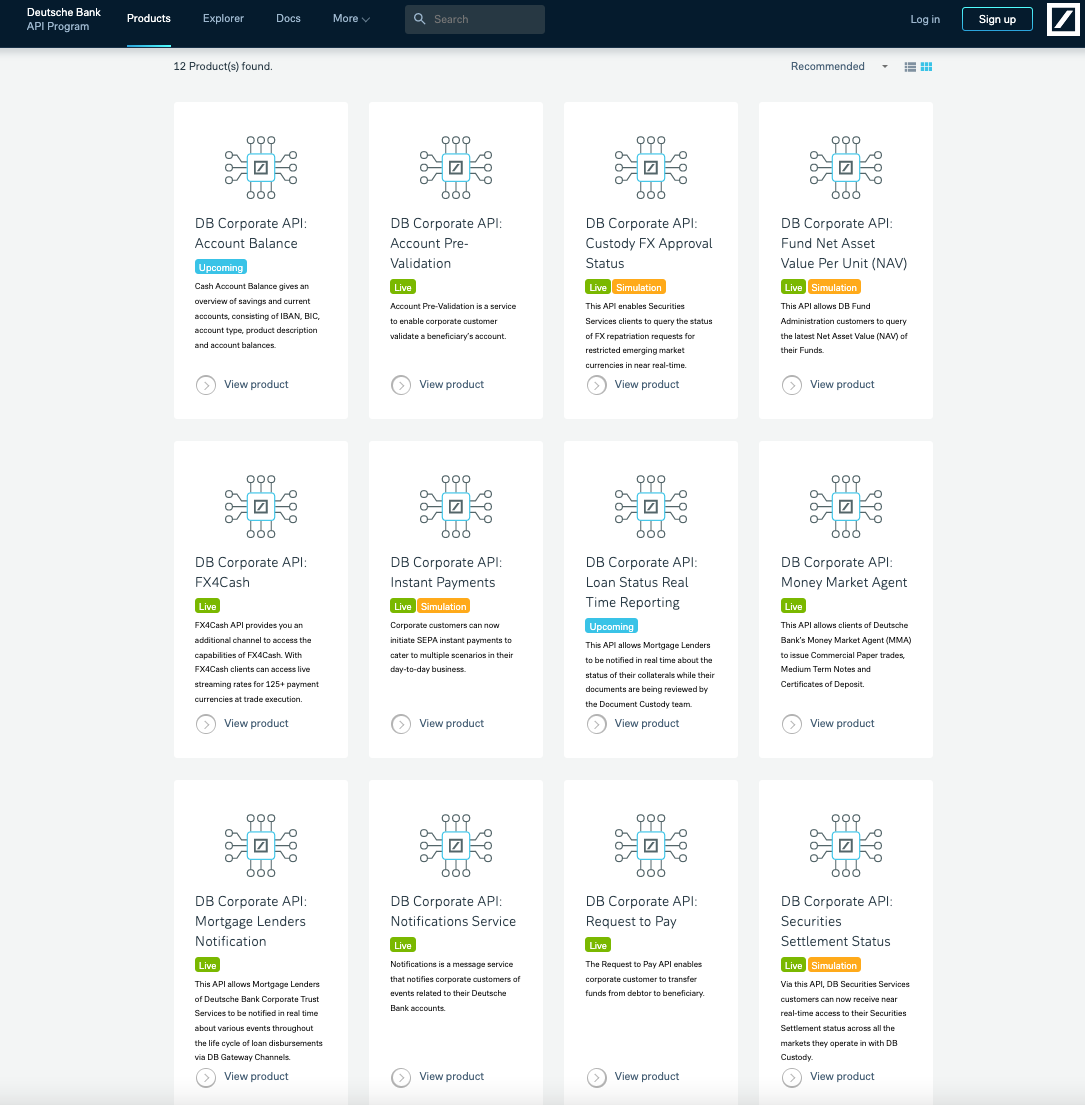
Task: Click the View product arrow on FX4Cash card
Action: pos(206,723)
